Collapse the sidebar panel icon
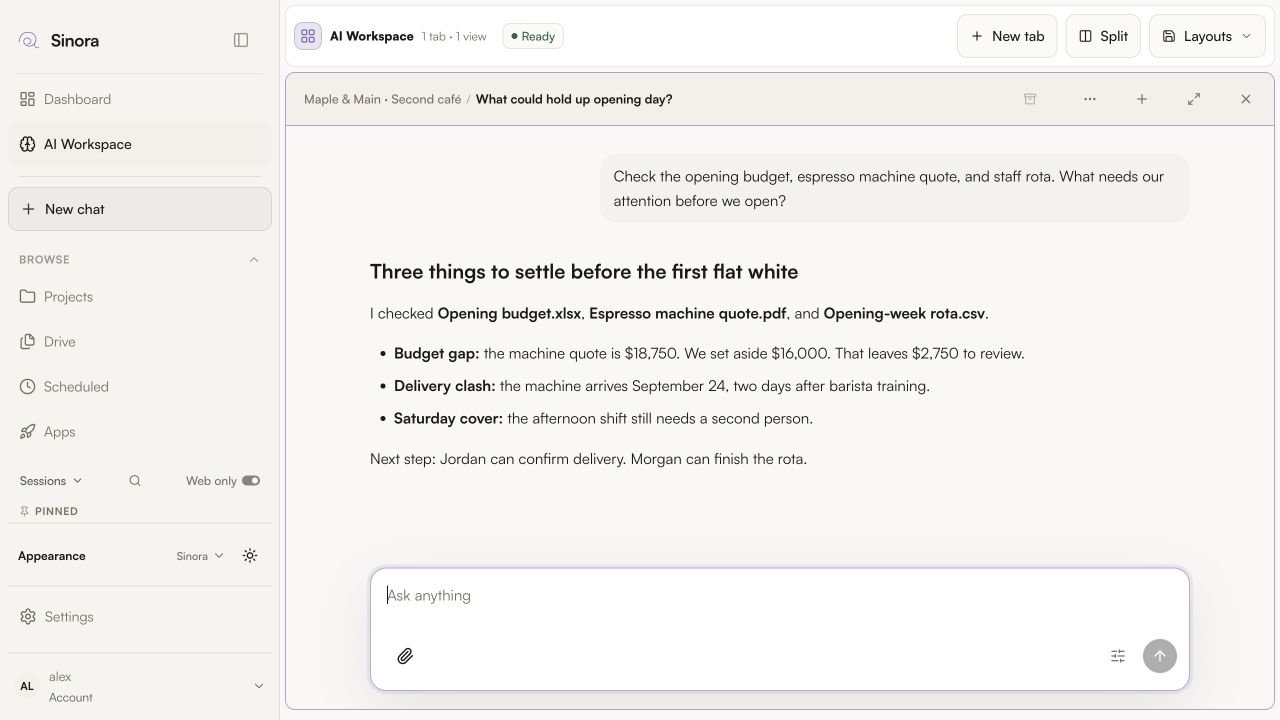1280x720 pixels. coord(241,40)
